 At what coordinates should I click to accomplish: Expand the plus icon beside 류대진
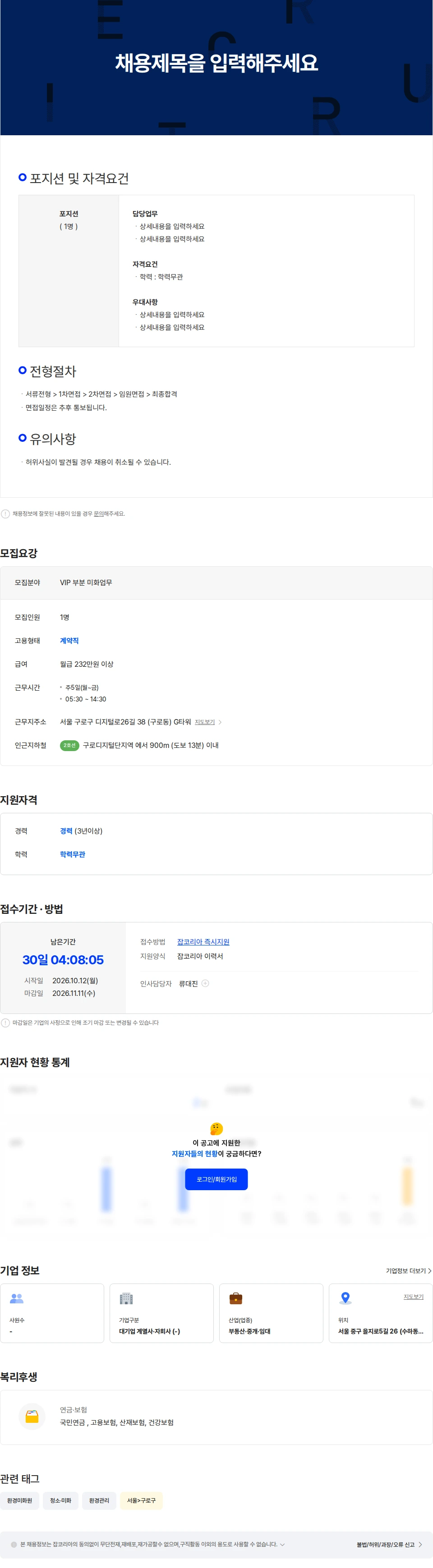[x=205, y=983]
